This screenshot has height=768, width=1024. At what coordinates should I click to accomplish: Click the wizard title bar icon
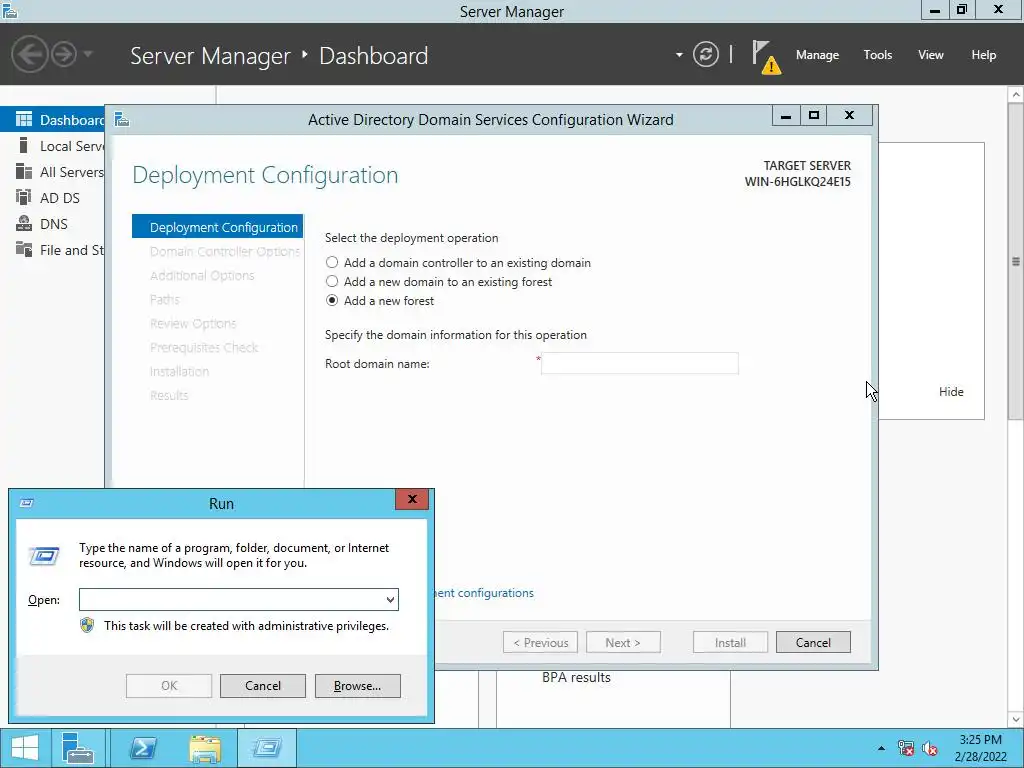122,120
